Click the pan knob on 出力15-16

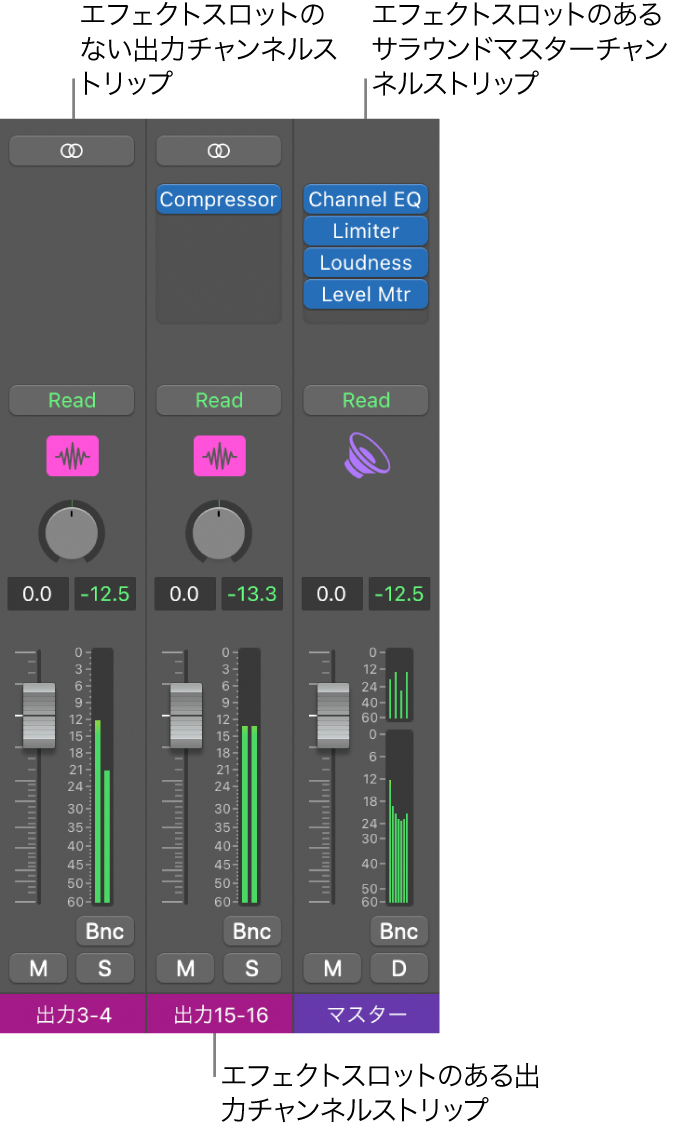pos(218,533)
